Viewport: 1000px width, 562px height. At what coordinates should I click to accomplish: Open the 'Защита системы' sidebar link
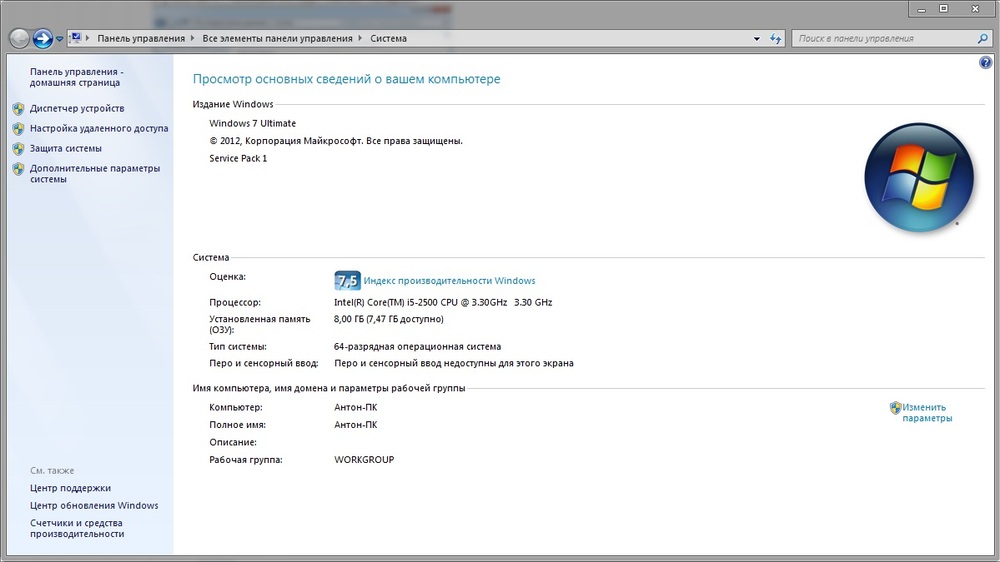click(66, 148)
